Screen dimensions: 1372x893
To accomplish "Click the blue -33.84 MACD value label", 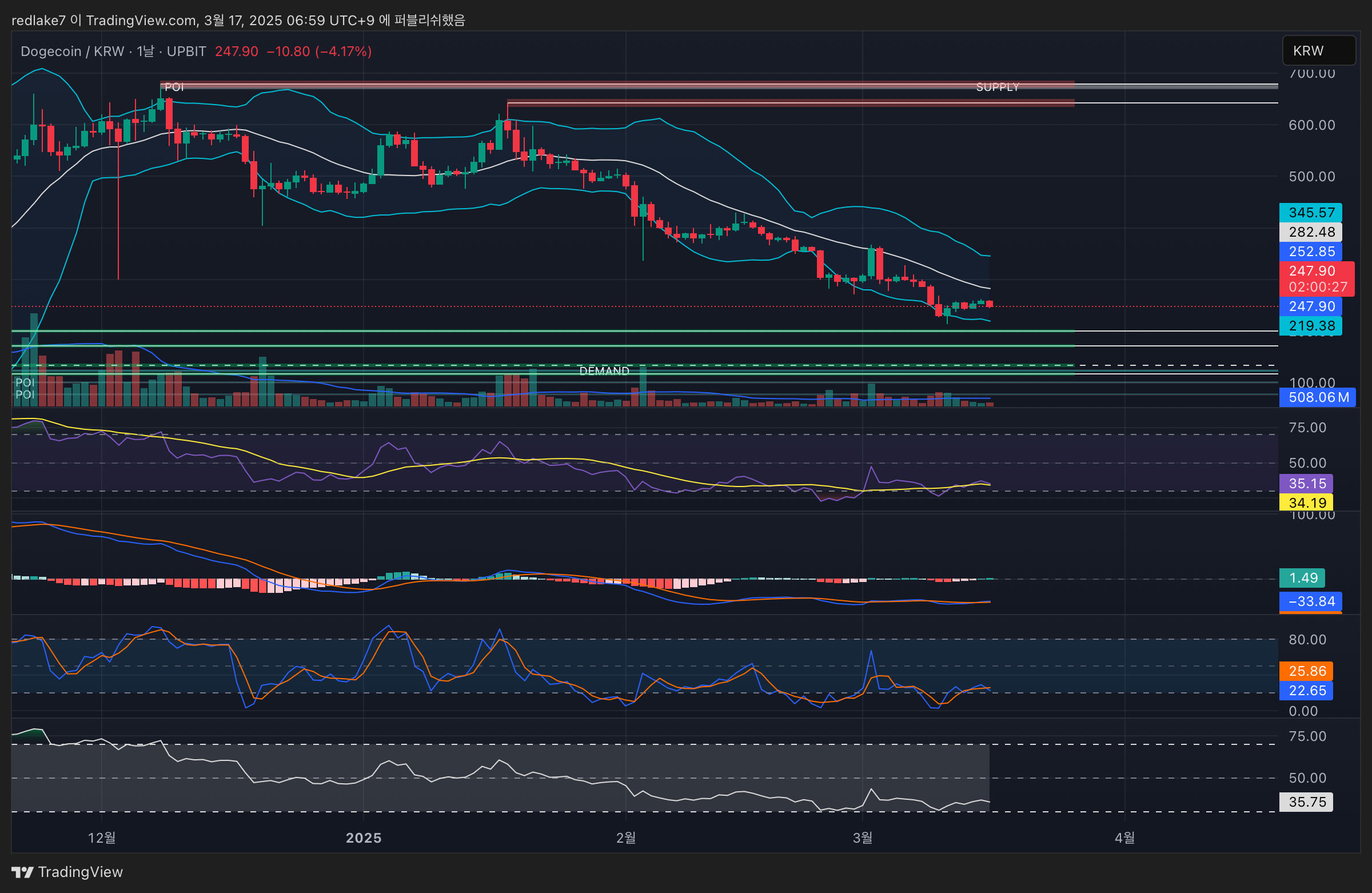I will pyautogui.click(x=1311, y=601).
